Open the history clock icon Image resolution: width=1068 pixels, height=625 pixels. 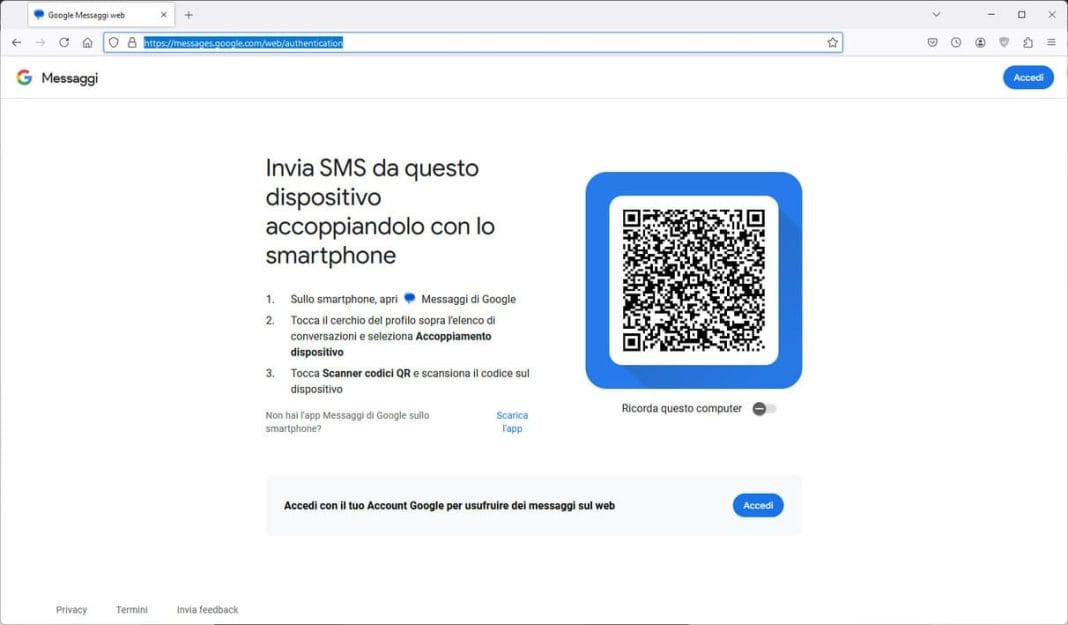point(956,42)
